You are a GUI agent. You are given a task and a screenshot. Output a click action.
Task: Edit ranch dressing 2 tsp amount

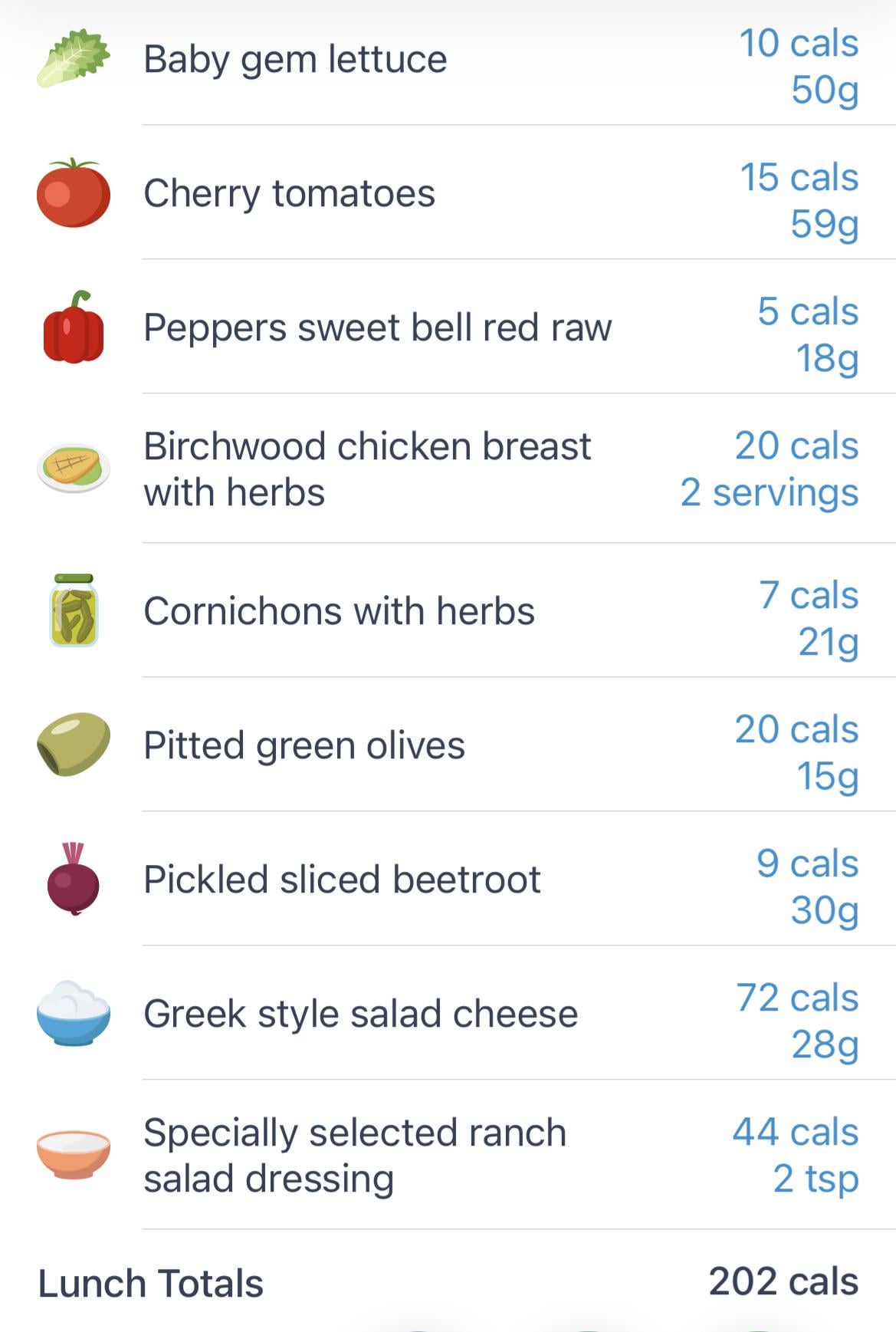[815, 1179]
